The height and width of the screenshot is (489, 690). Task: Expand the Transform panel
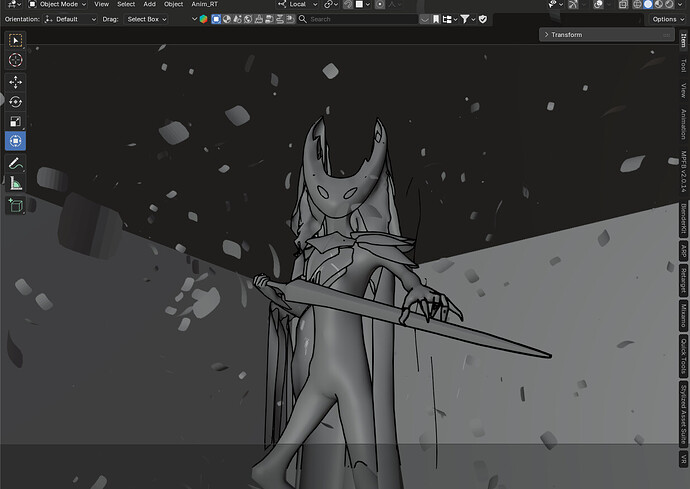point(607,35)
